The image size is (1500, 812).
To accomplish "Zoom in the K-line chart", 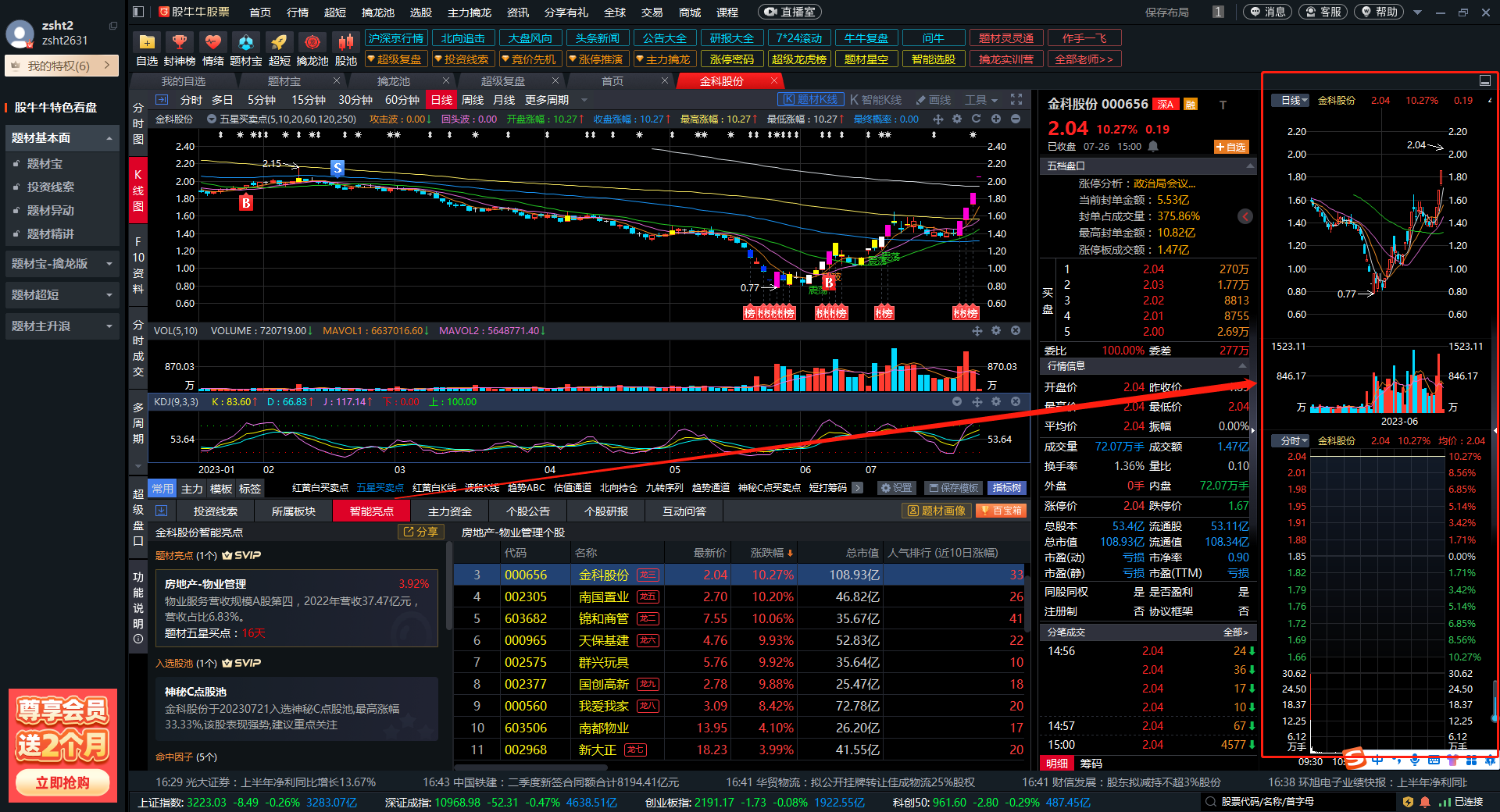I will (996, 119).
